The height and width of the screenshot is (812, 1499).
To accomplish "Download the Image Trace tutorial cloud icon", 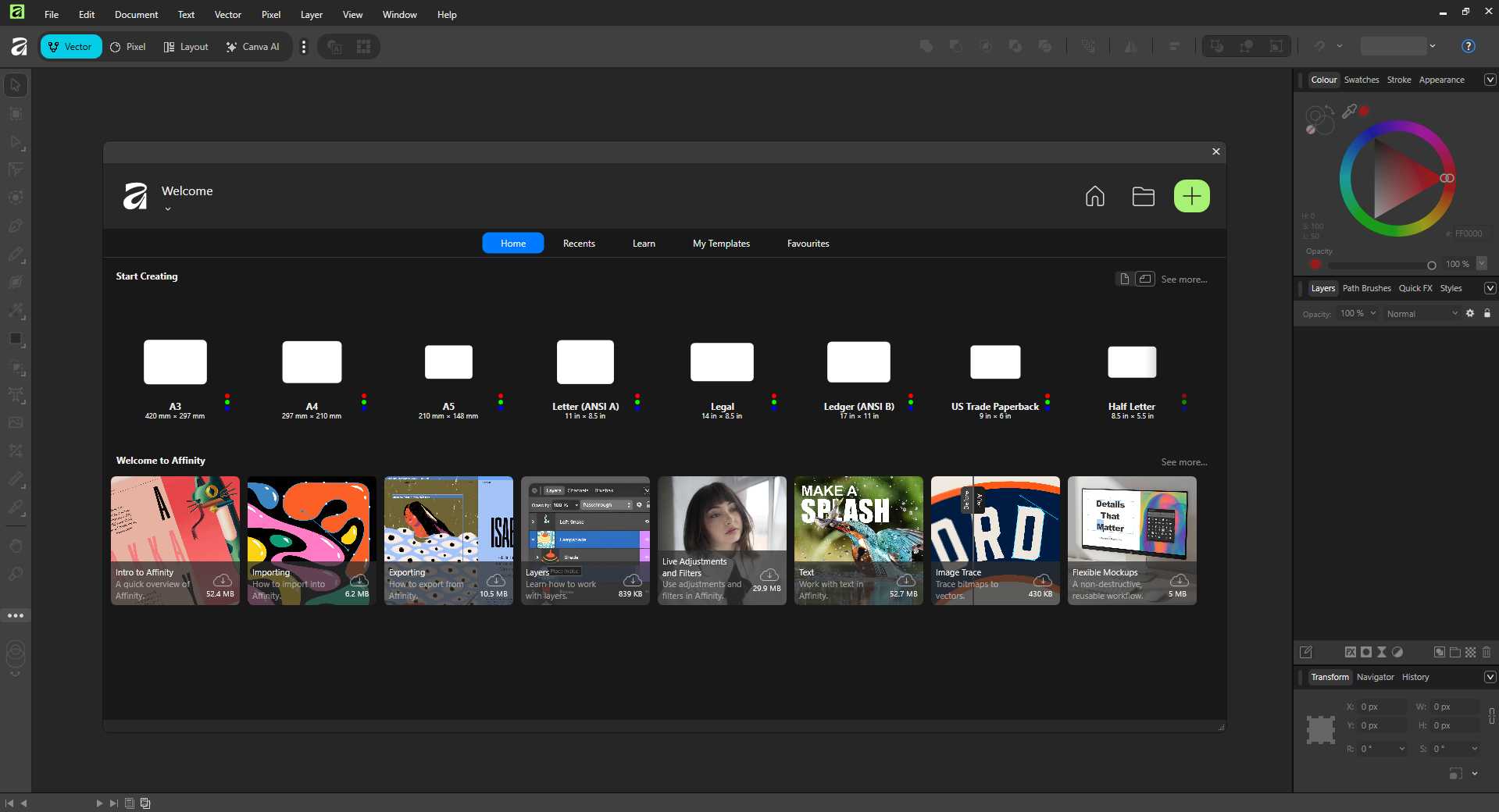I will tap(1043, 580).
